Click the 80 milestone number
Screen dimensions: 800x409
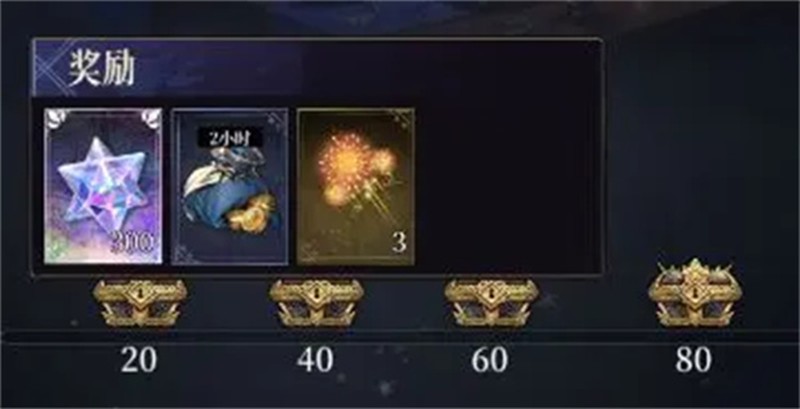tap(693, 360)
